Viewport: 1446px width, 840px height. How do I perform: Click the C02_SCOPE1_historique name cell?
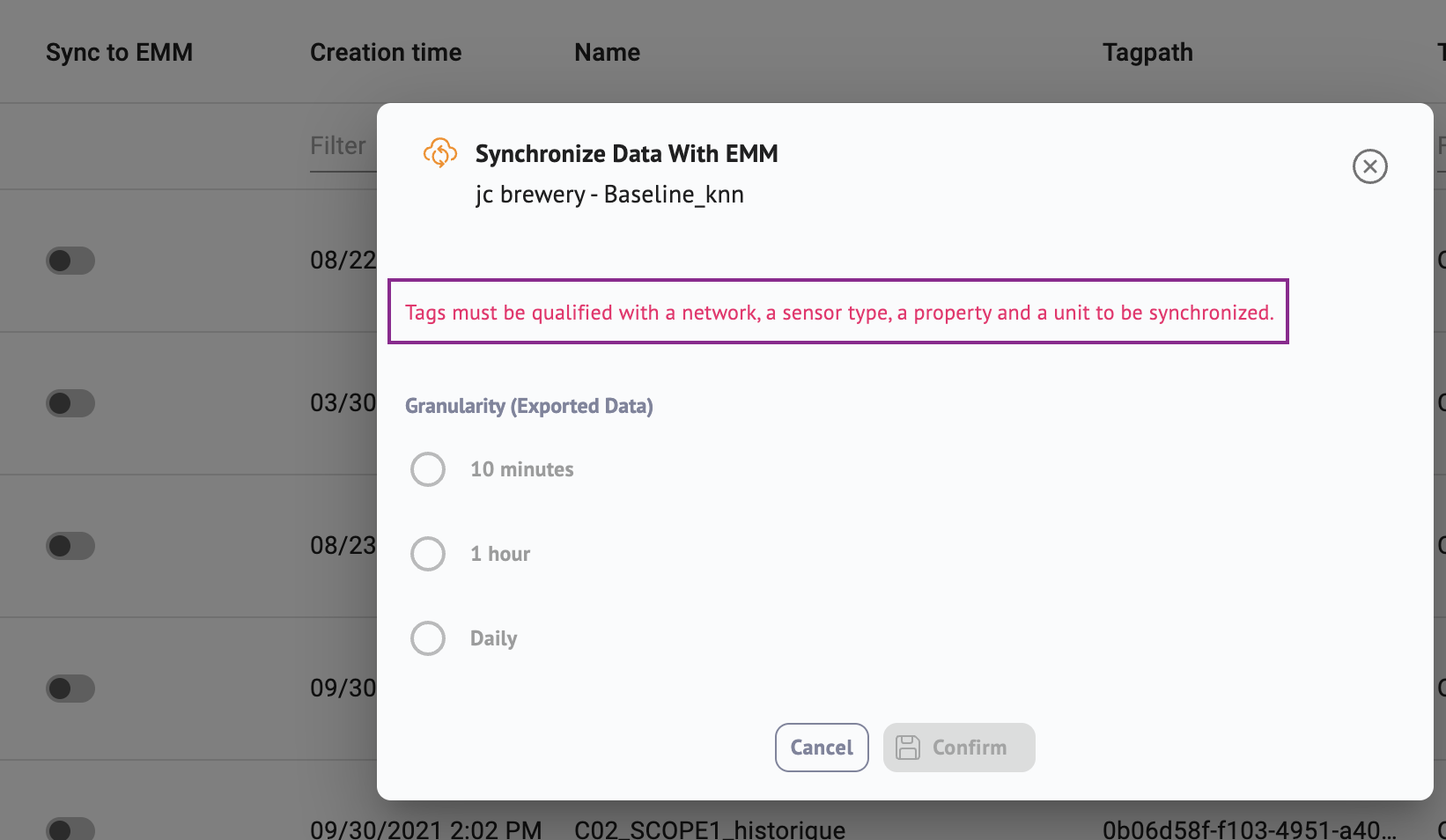tap(710, 829)
